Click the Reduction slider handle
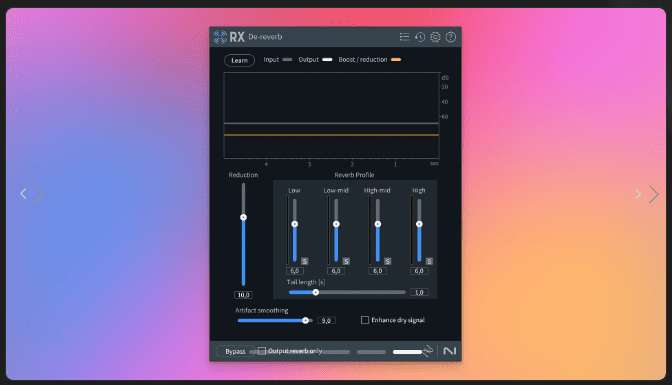This screenshot has width=672, height=385. click(243, 217)
